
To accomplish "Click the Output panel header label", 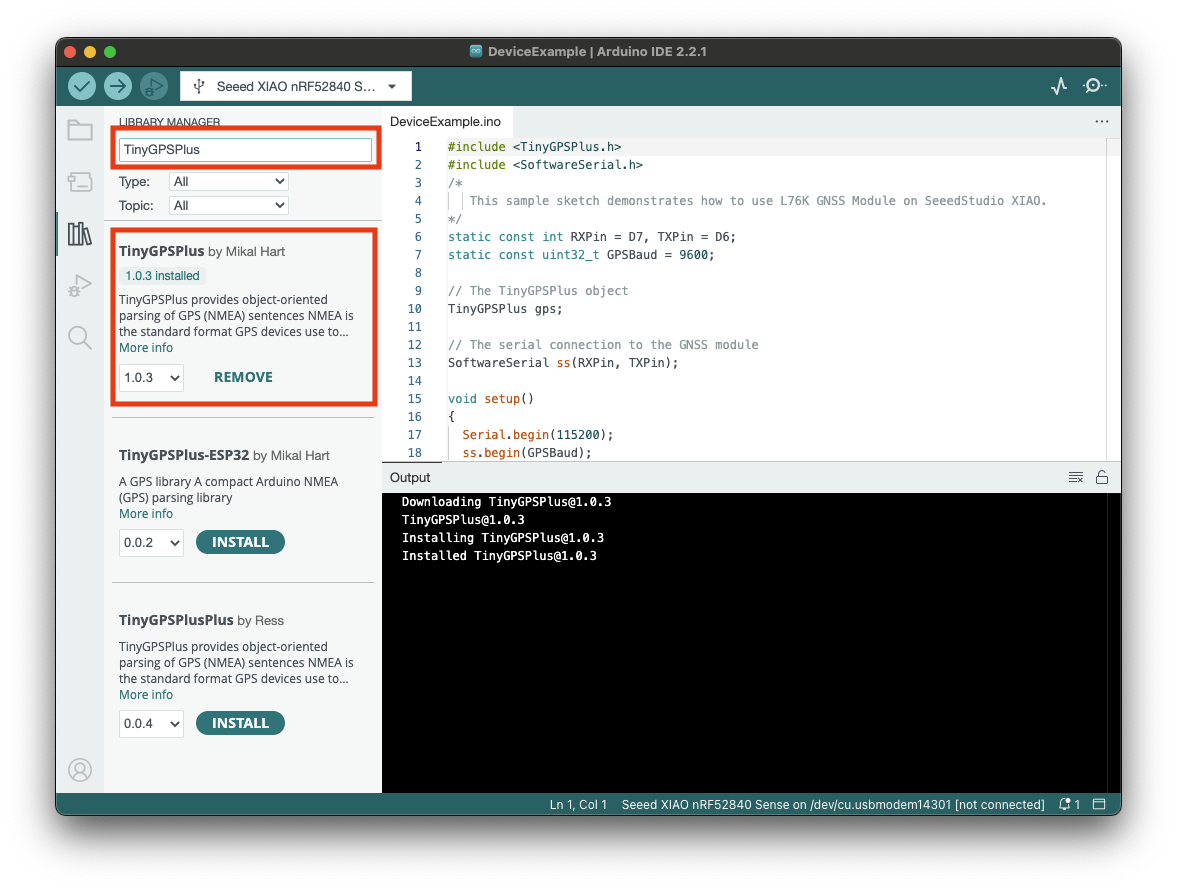I will (410, 478).
